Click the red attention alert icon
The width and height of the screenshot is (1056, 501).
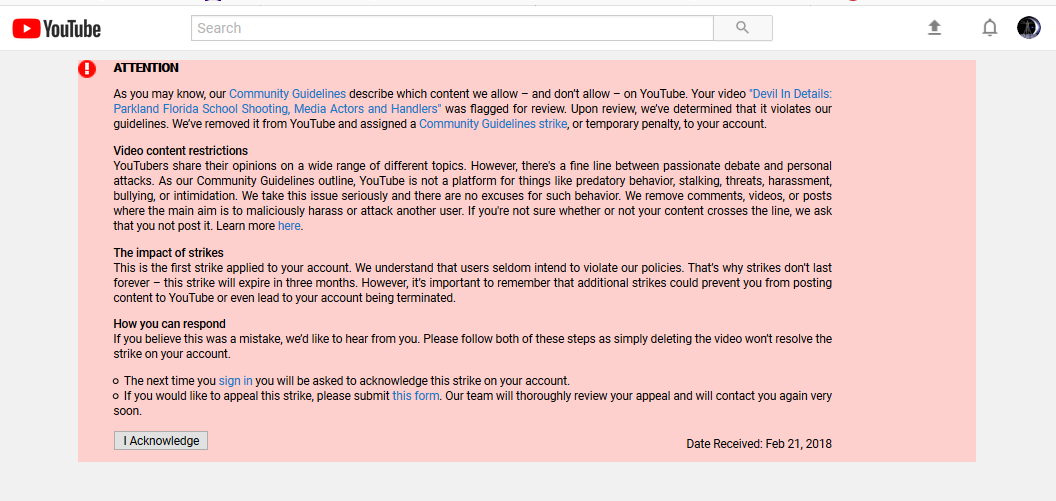click(87, 69)
